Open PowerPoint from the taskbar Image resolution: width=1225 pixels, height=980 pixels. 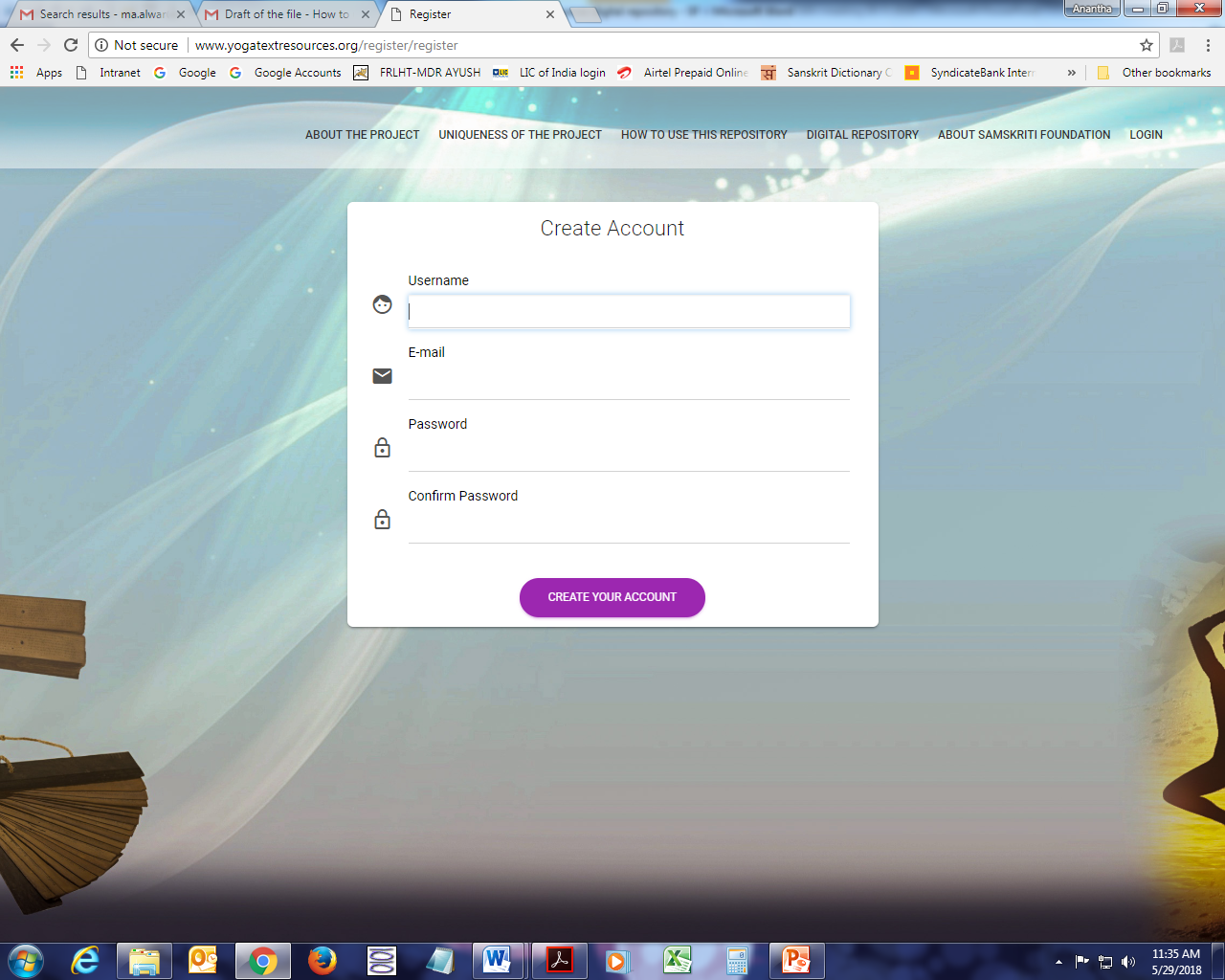796,960
